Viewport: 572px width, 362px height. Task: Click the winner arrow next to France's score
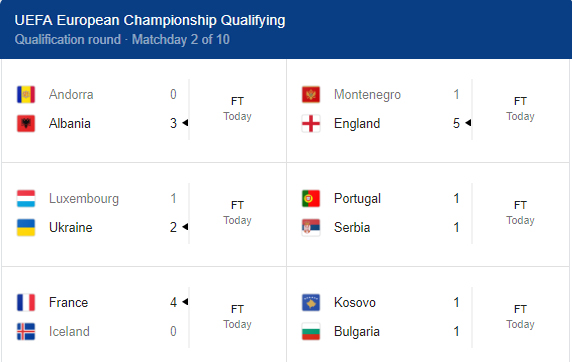click(185, 301)
